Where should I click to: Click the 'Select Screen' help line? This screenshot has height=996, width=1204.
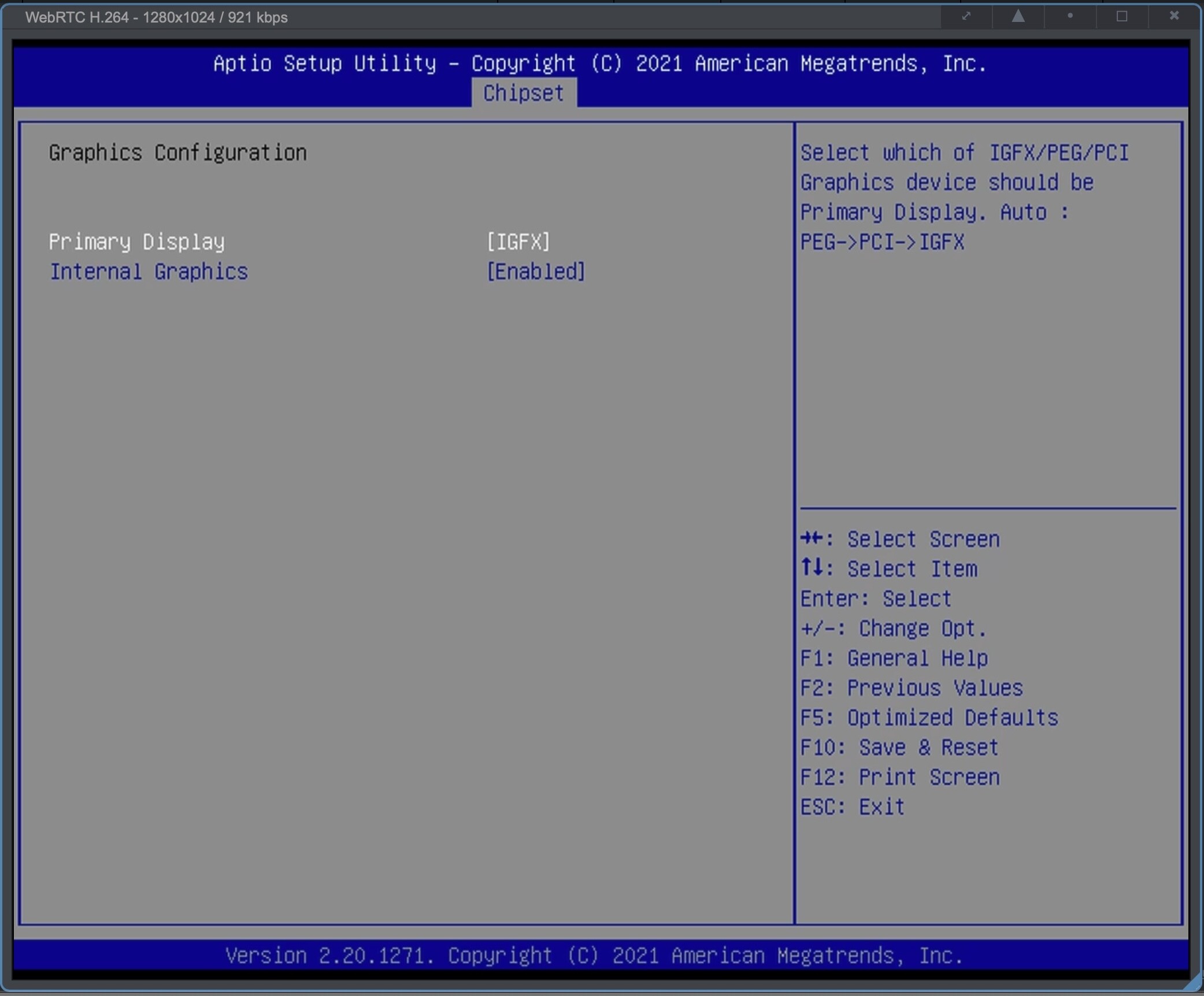click(x=900, y=539)
